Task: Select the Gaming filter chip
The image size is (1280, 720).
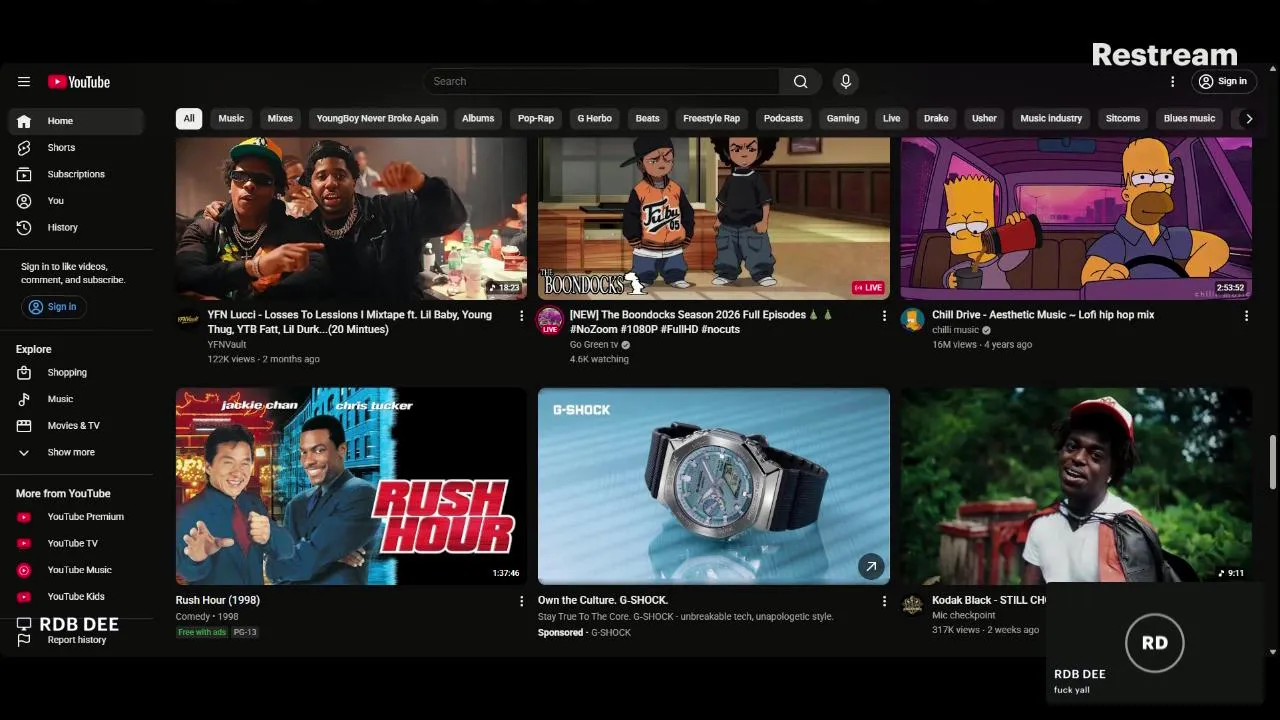Action: tap(843, 118)
